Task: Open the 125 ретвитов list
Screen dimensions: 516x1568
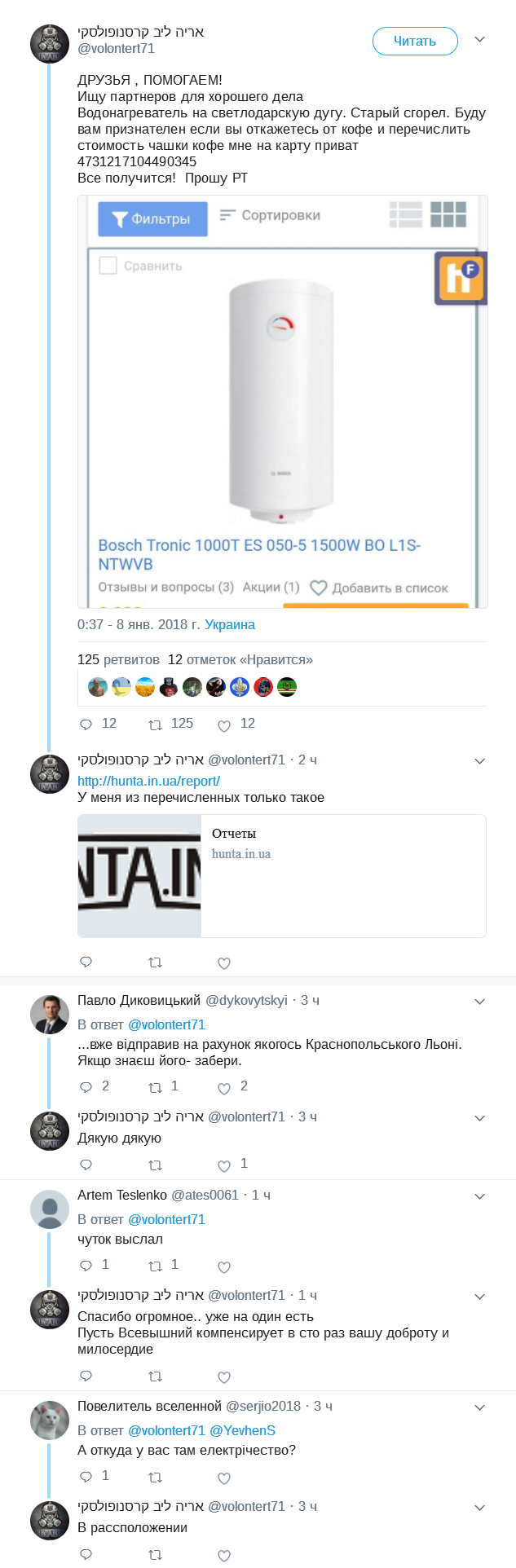Action: (x=118, y=660)
